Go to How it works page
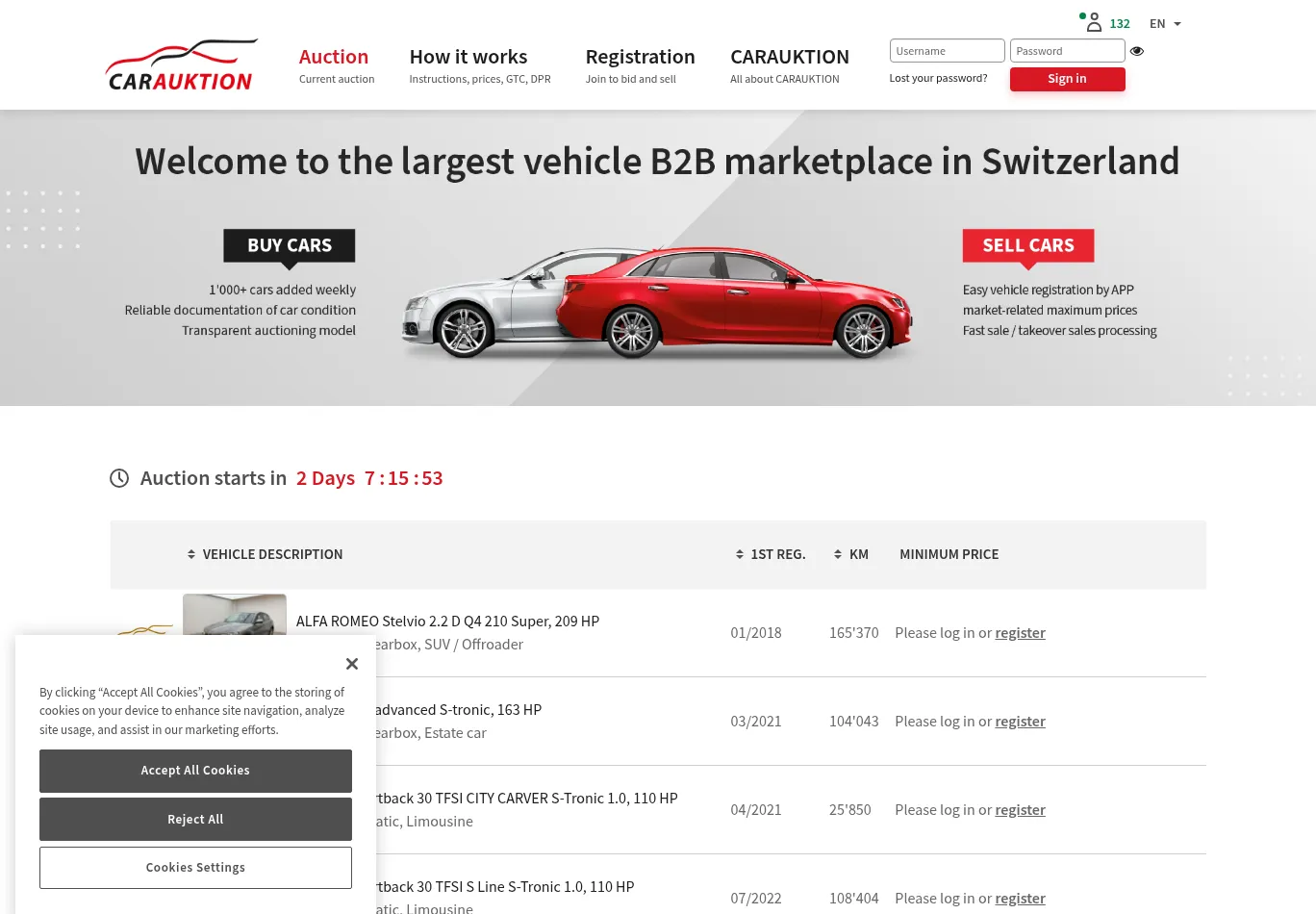This screenshot has width=1316, height=914. [468, 57]
